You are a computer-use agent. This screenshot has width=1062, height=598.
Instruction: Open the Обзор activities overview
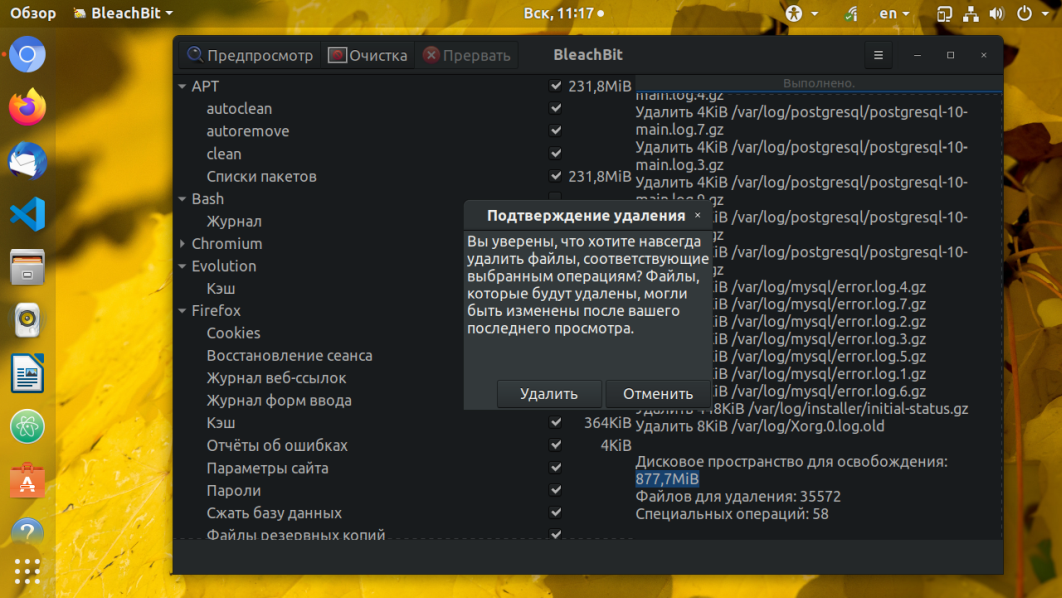[x=33, y=13]
